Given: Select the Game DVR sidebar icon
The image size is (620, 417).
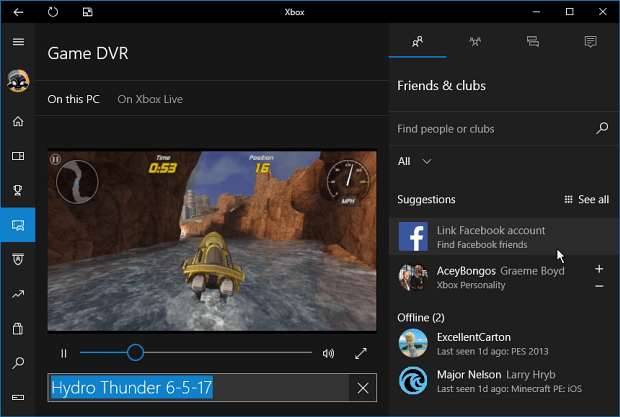Looking at the screenshot, I should (18, 225).
